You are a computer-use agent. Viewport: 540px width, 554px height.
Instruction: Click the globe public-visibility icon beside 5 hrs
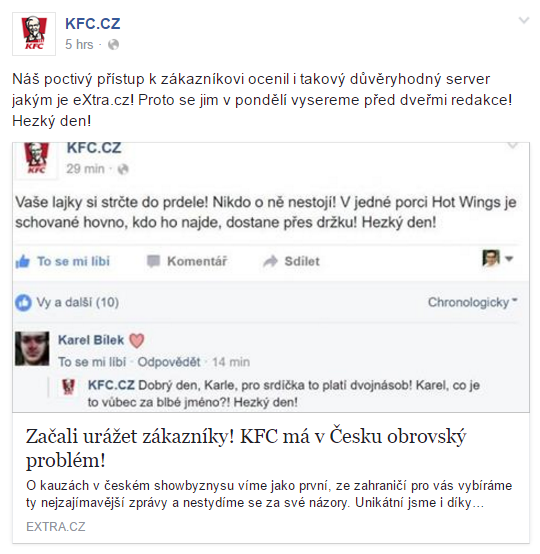(x=113, y=45)
